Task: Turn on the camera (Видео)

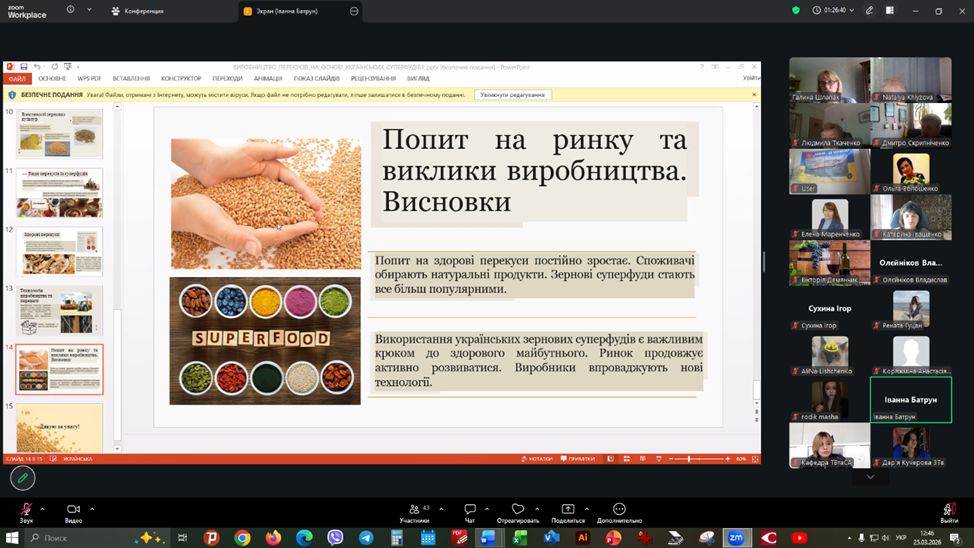Action: (73, 510)
